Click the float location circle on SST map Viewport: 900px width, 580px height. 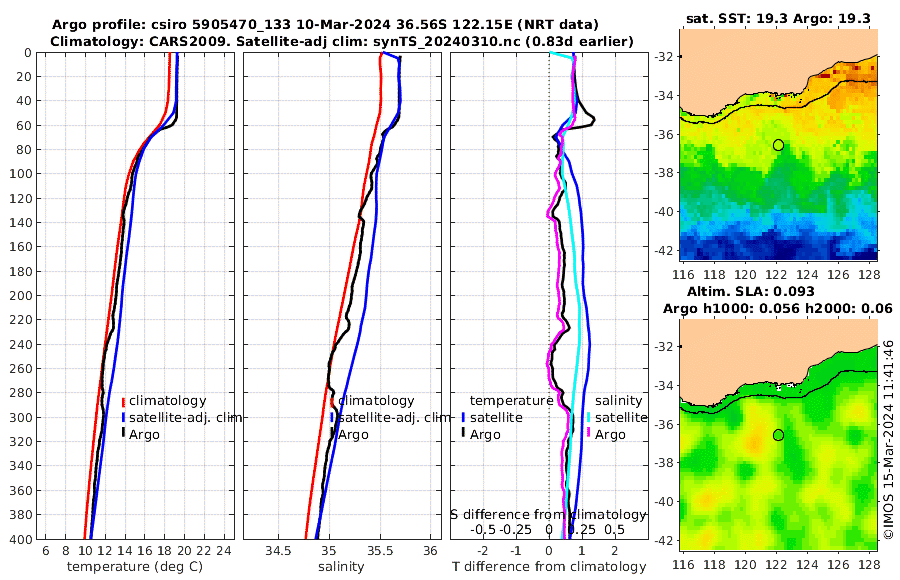778,145
